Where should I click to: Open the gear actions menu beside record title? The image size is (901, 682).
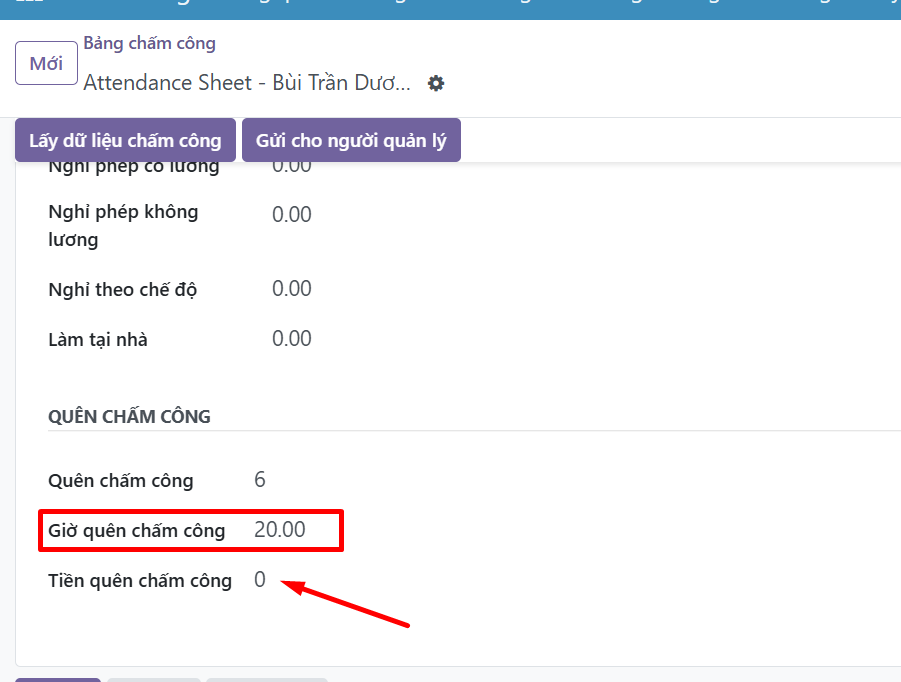click(x=436, y=83)
